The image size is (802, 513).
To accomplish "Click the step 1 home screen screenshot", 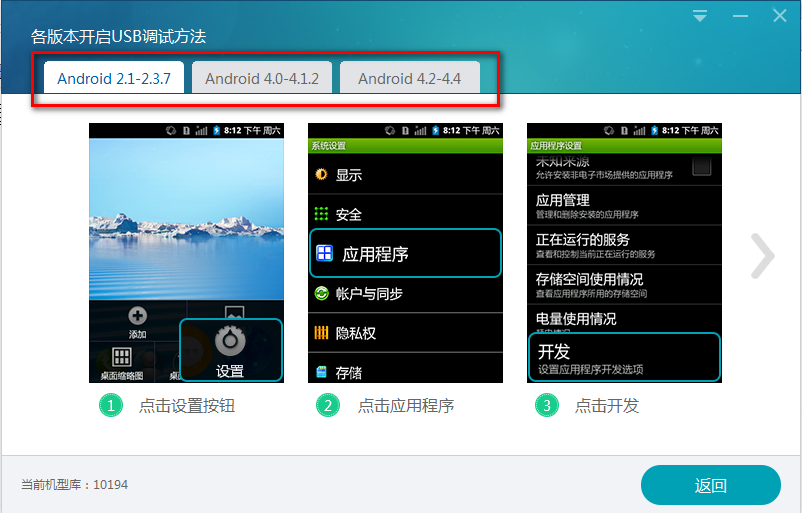I will pos(186,253).
